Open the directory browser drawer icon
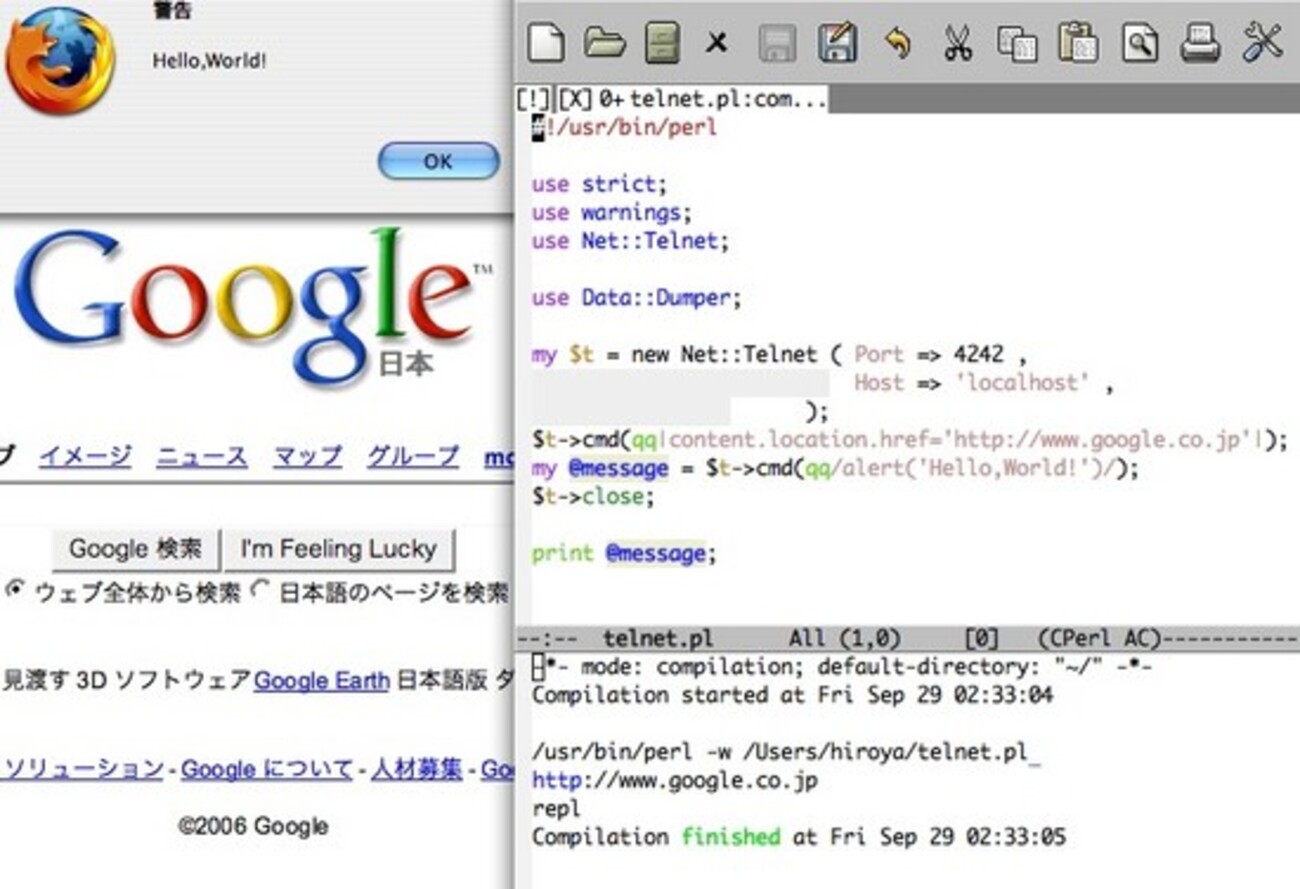Screen dimensions: 1300x889 pos(662,43)
